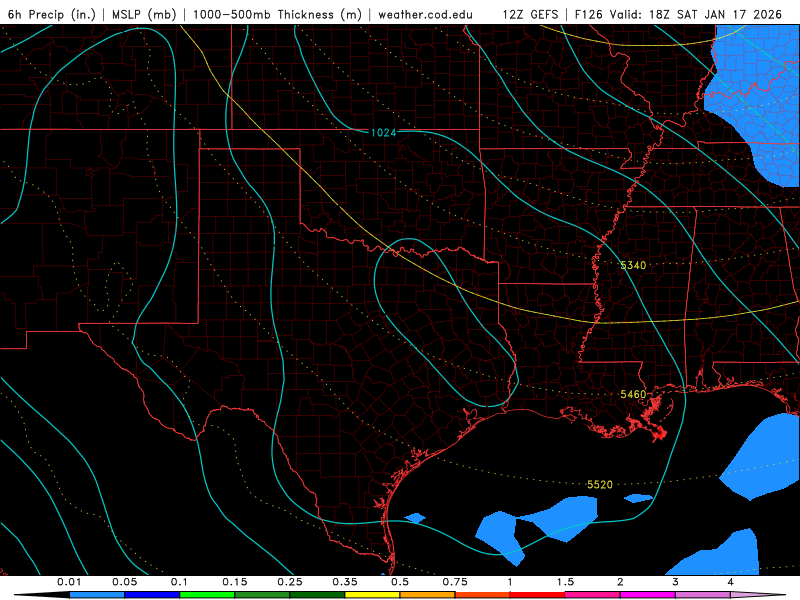
Task: Click the '1024' isobar contour label
Action: (383, 133)
